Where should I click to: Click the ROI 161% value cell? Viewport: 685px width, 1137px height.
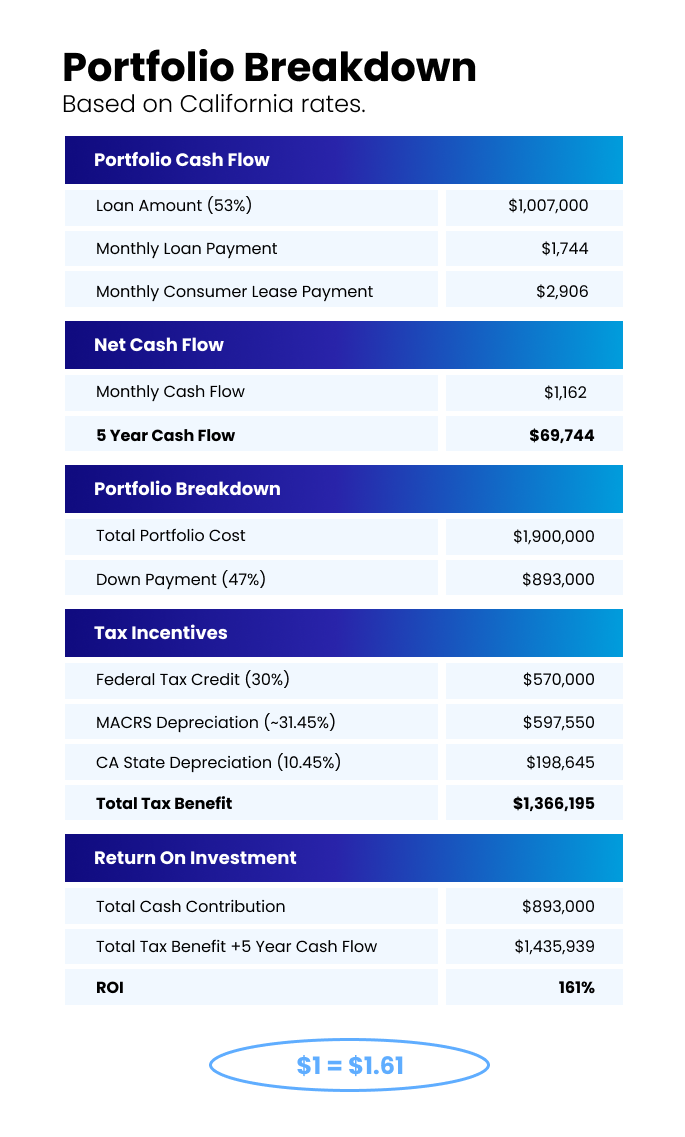pos(576,988)
